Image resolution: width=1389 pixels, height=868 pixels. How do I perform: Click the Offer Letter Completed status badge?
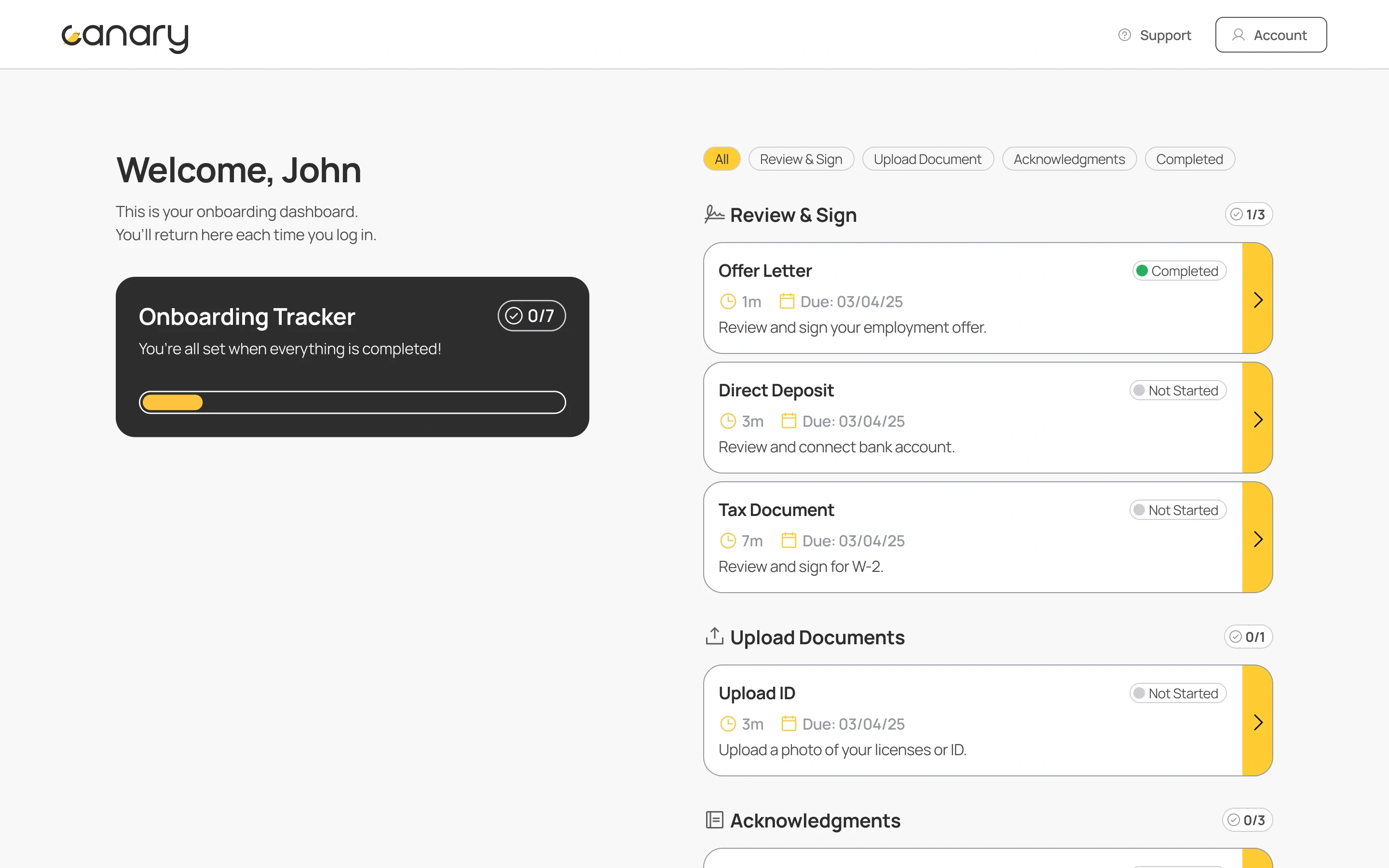point(1179,271)
